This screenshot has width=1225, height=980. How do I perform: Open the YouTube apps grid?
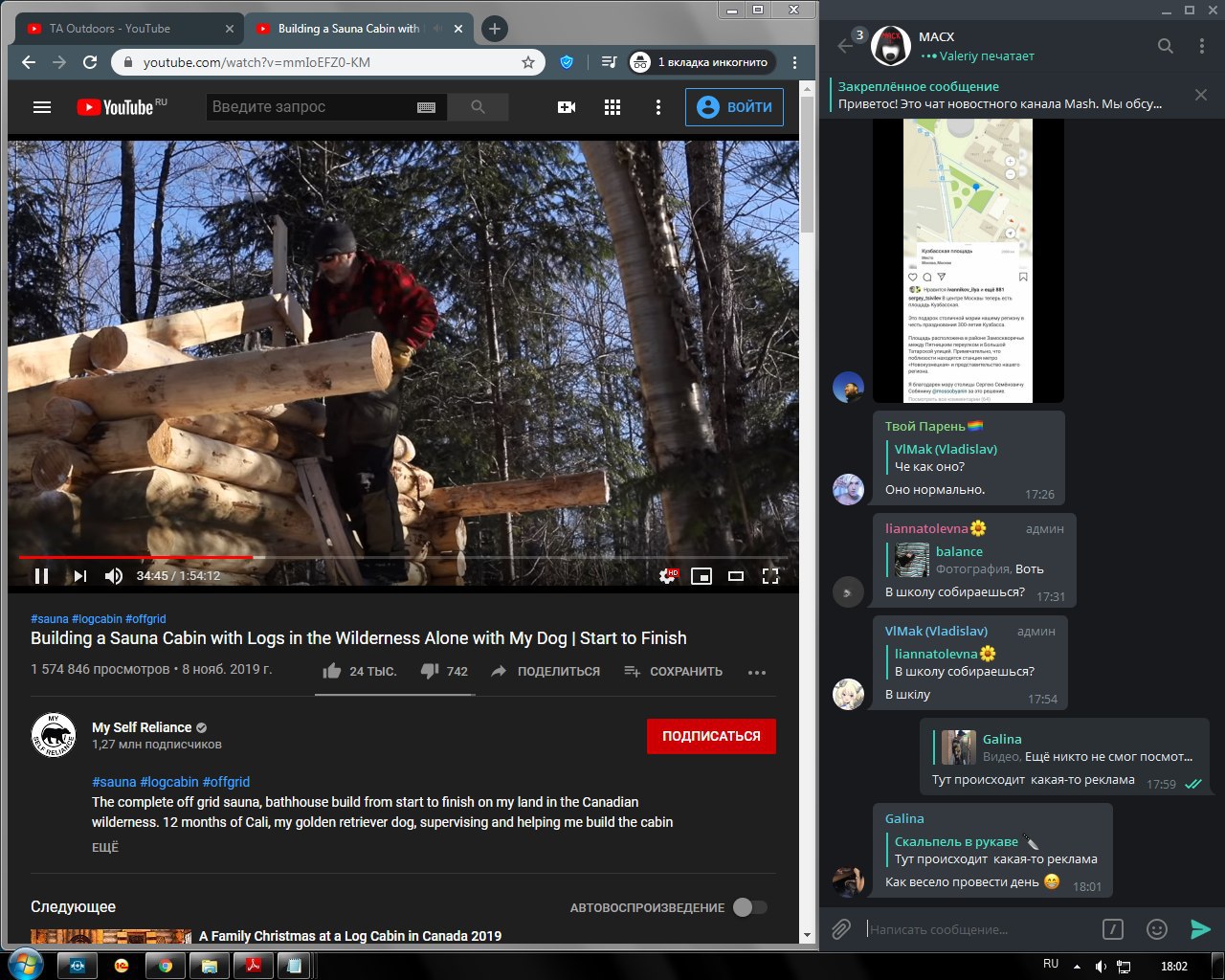click(612, 107)
